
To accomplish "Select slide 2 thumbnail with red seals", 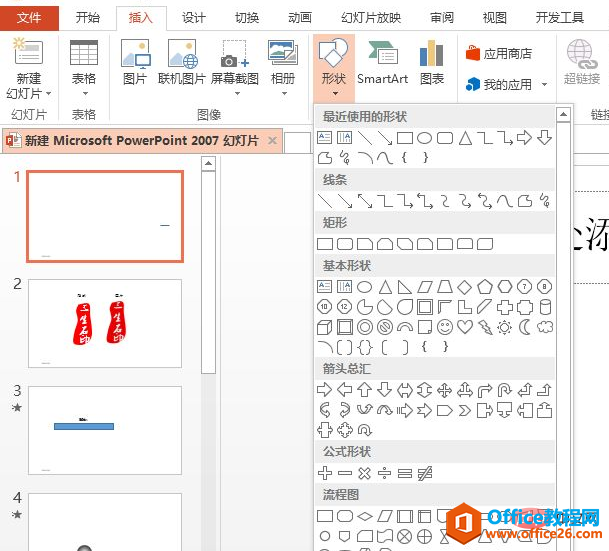I will 105,323.
